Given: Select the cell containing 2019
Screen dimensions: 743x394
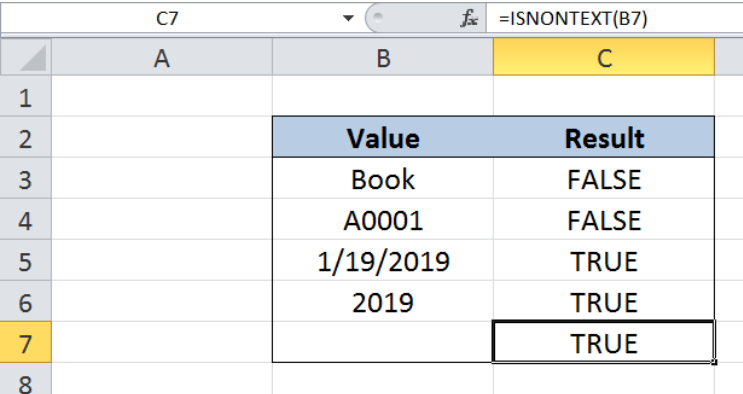Looking at the screenshot, I should click(383, 302).
